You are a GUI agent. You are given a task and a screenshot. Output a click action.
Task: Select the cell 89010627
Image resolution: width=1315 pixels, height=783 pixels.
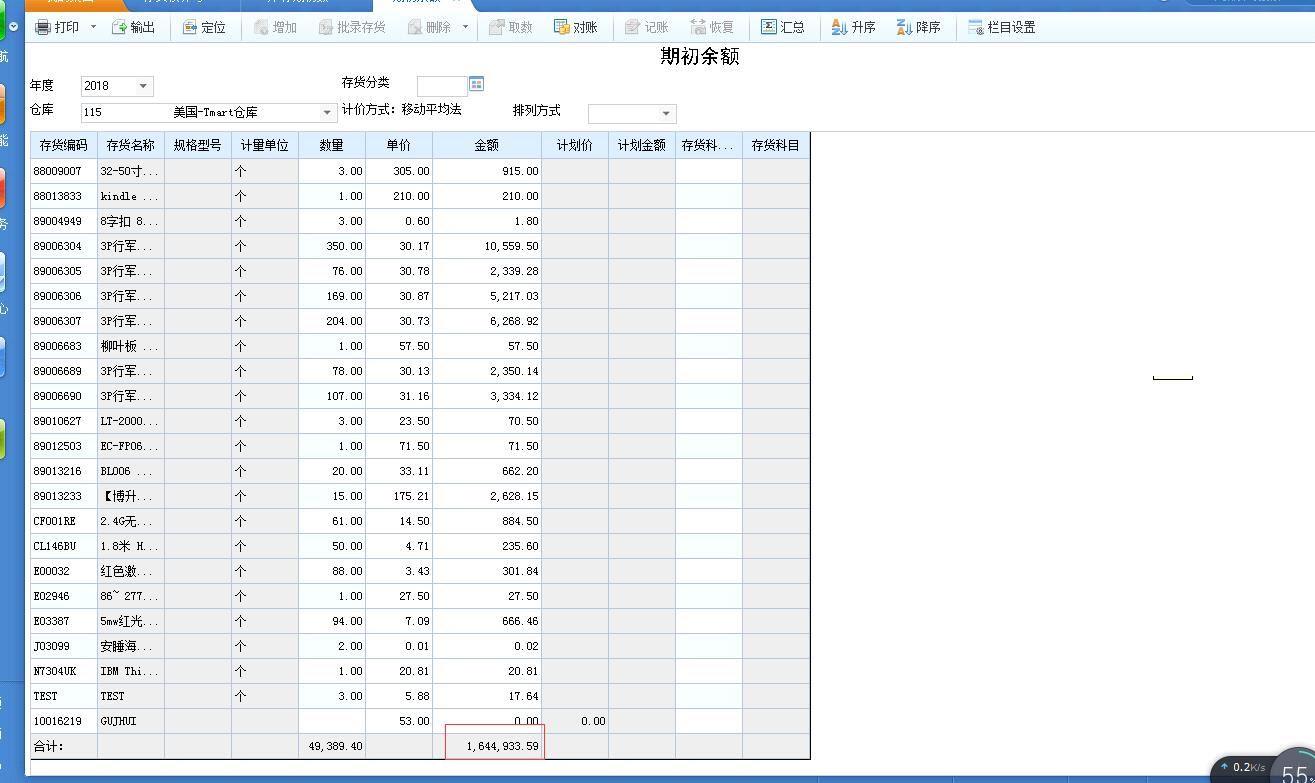tap(64, 421)
